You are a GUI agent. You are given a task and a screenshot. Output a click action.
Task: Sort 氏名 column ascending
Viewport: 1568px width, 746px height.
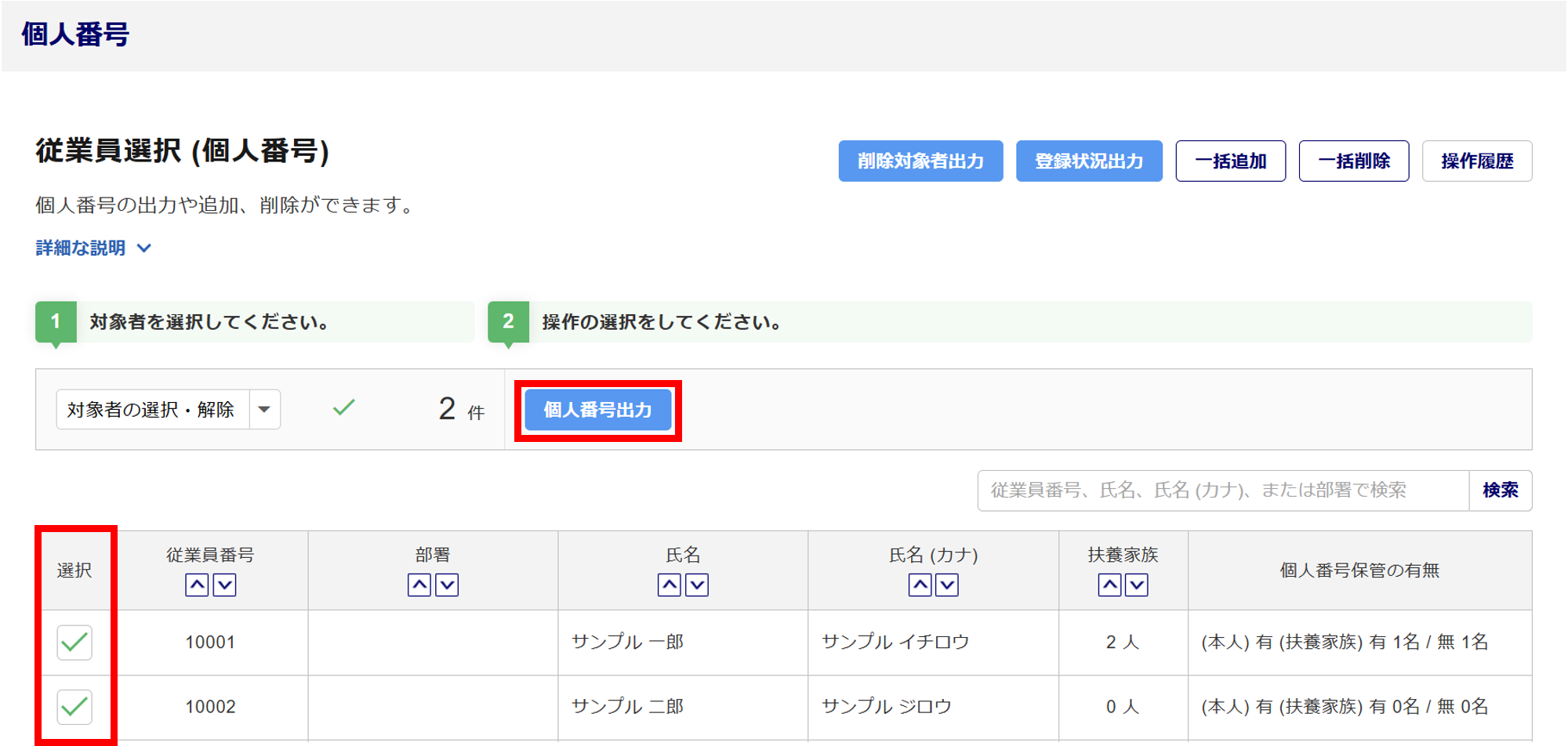point(669,585)
